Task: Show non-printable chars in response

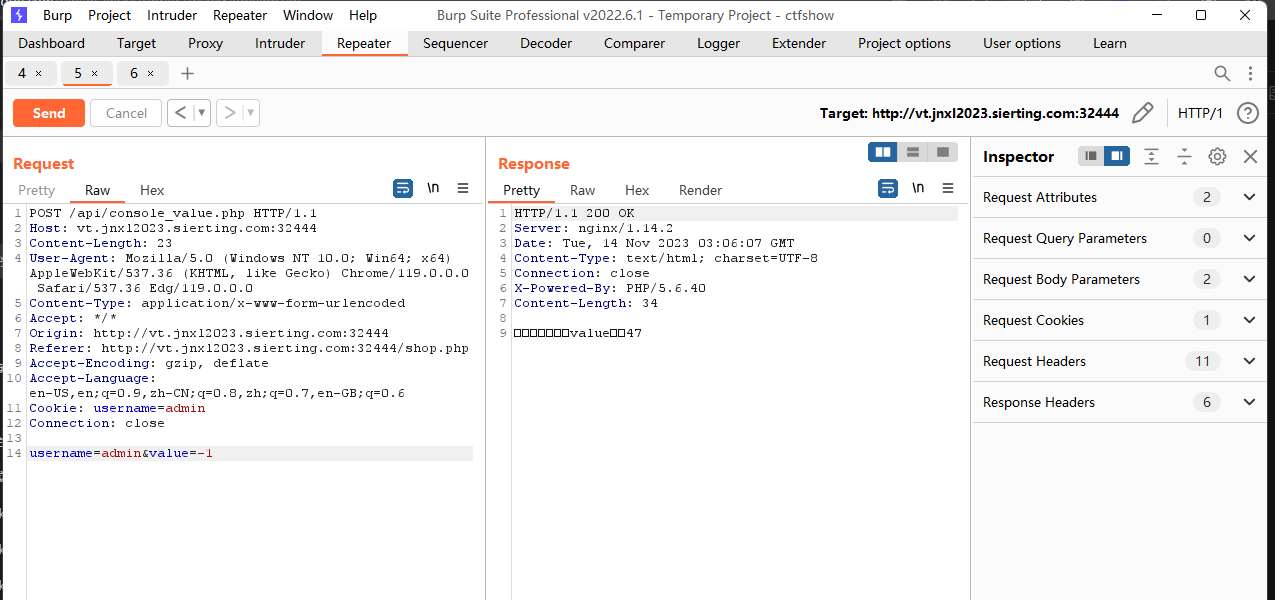Action: tap(918, 188)
